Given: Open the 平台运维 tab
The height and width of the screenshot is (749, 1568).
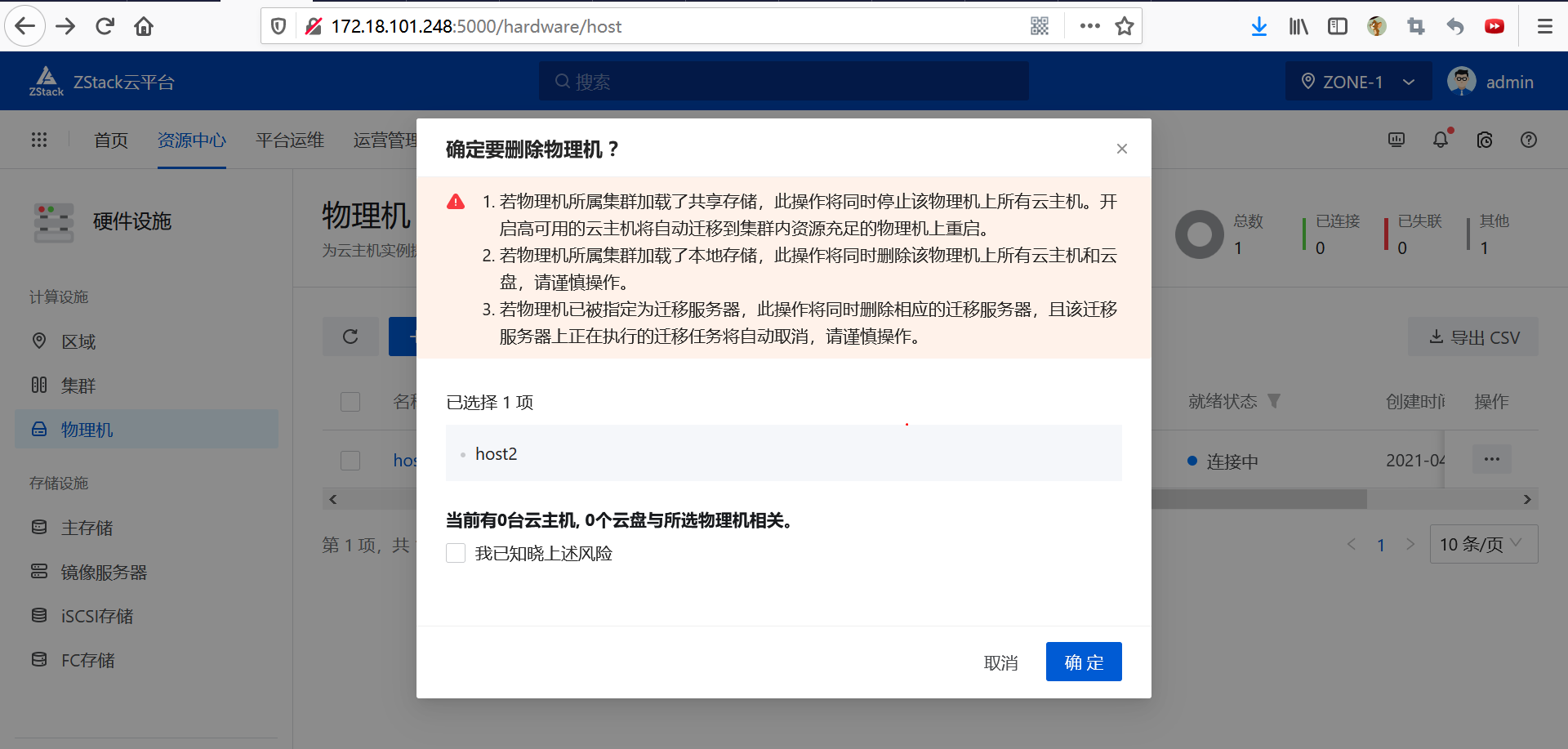Looking at the screenshot, I should [290, 140].
